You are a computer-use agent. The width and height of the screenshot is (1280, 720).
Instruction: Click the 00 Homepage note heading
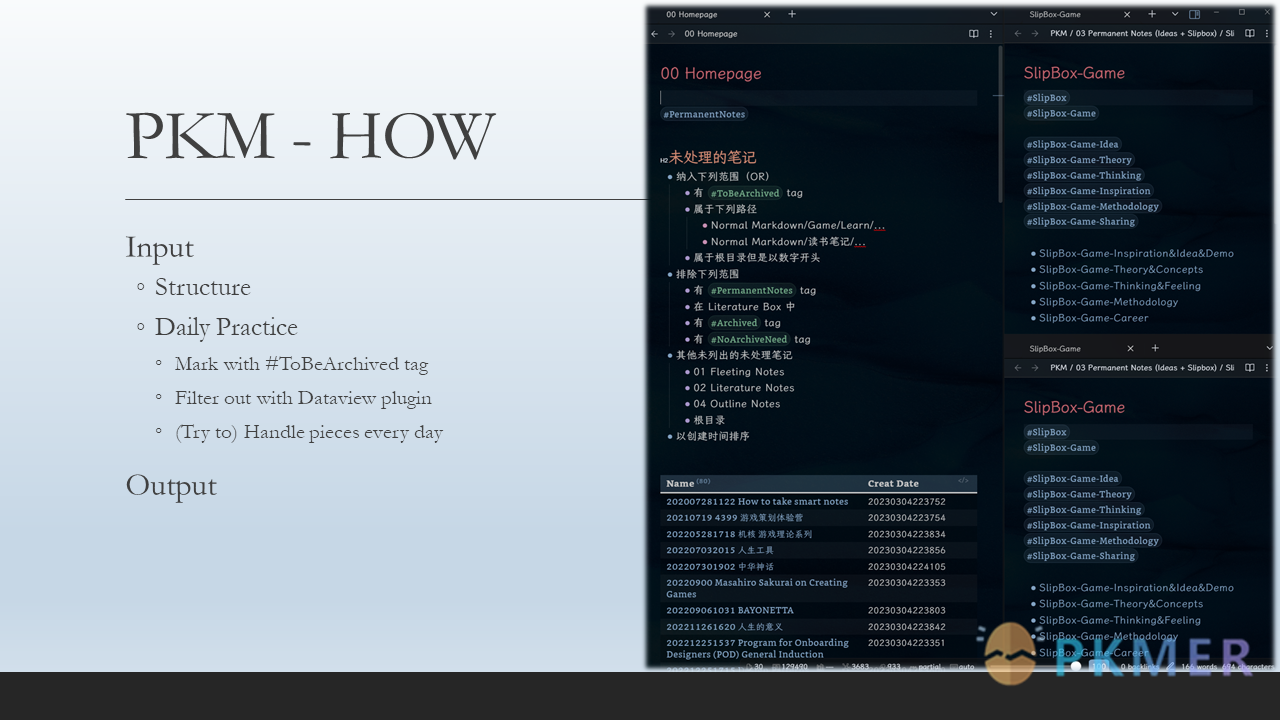[x=711, y=73]
